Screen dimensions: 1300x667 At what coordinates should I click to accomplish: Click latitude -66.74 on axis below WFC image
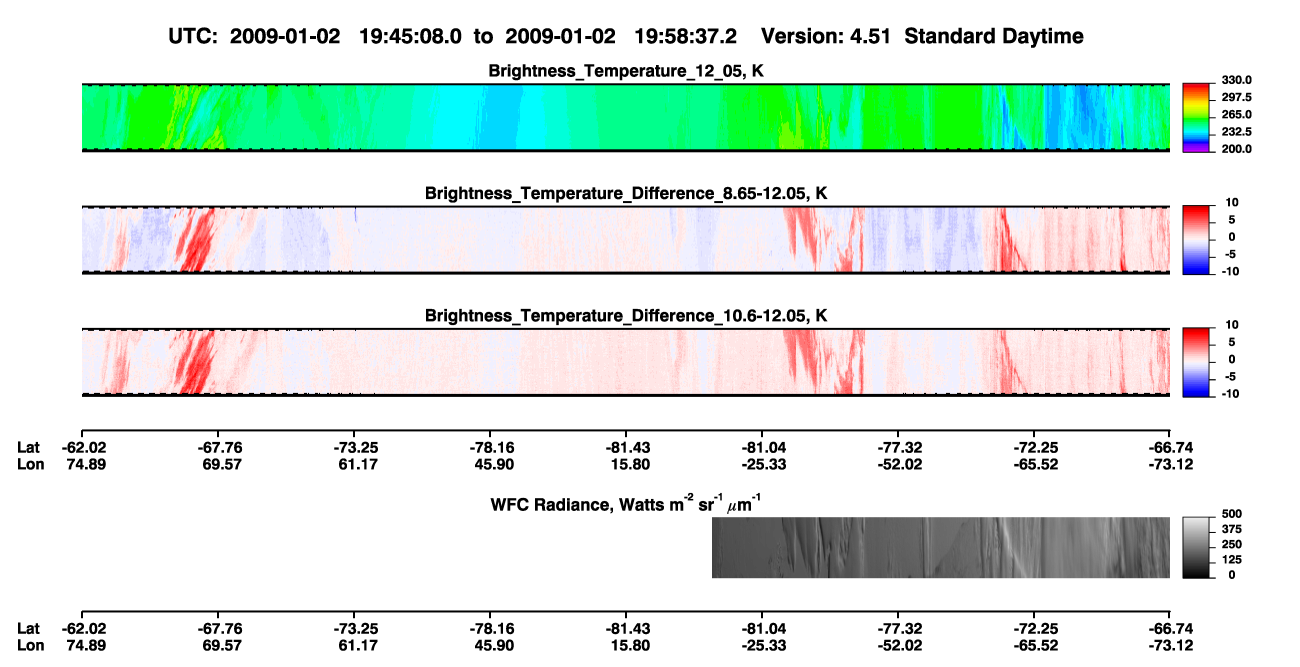point(1169,628)
